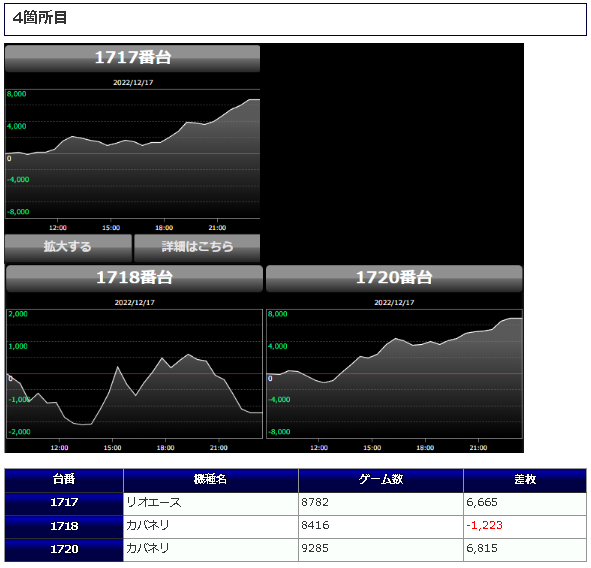Click the 4箇所目 heading box

(296, 20)
